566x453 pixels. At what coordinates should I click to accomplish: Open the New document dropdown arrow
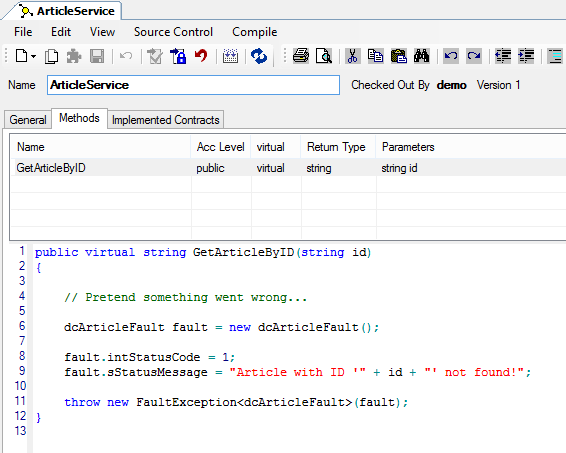coord(33,56)
